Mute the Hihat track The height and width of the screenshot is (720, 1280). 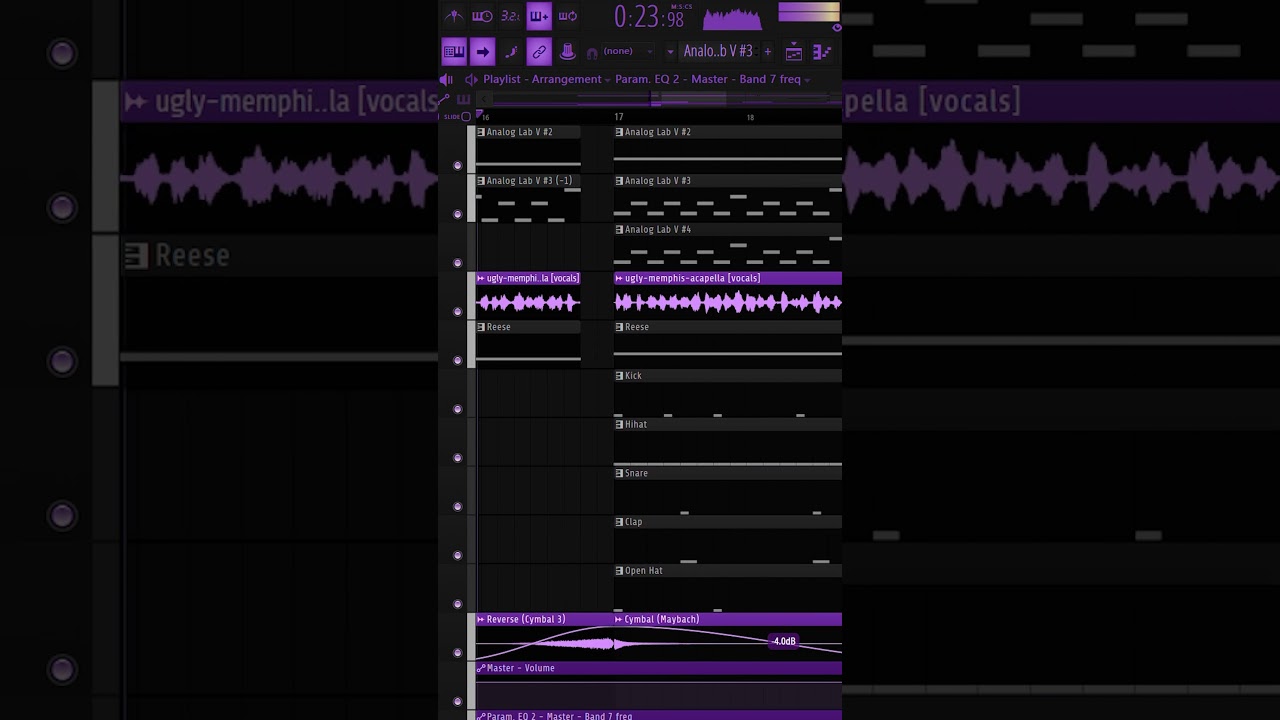[458, 458]
